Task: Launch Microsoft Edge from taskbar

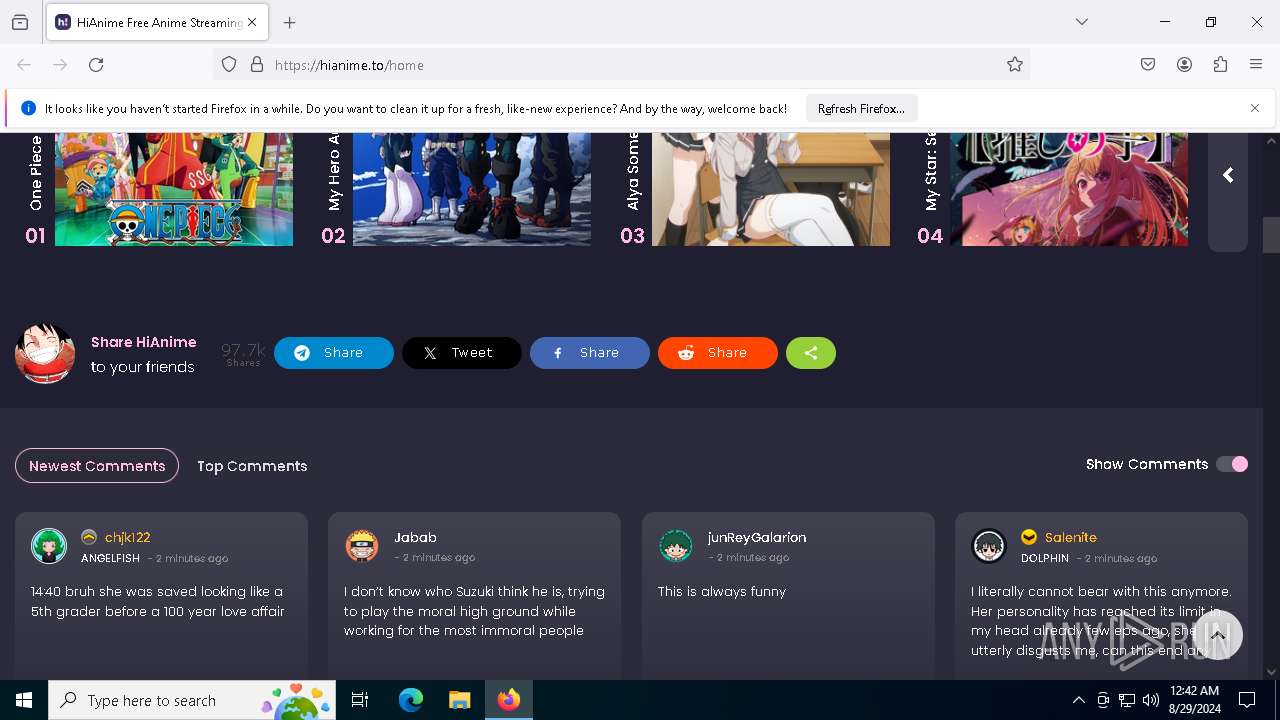Action: [411, 700]
